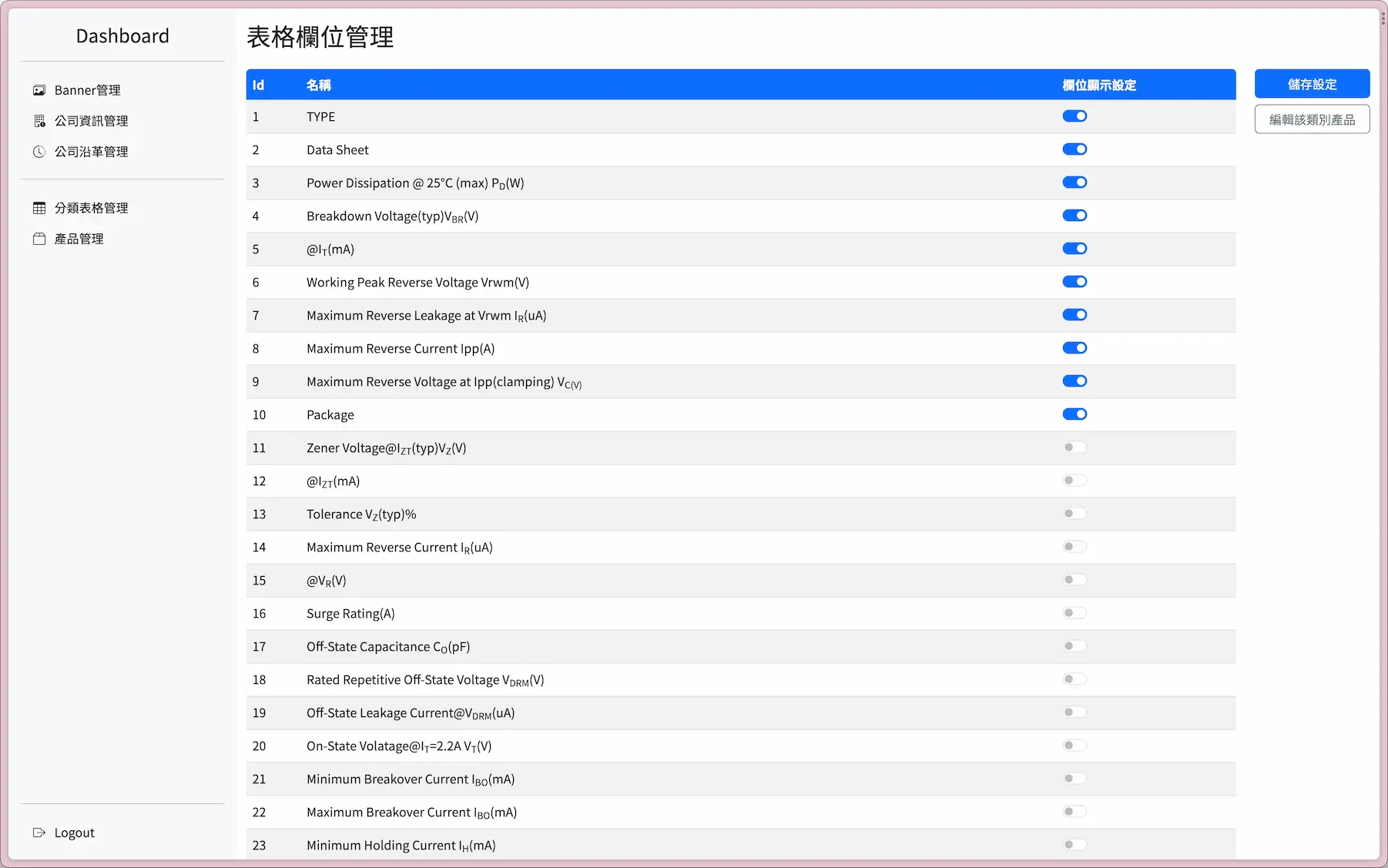This screenshot has width=1388, height=868.
Task: Enable the Surge Rating(A) toggle
Action: point(1075,613)
